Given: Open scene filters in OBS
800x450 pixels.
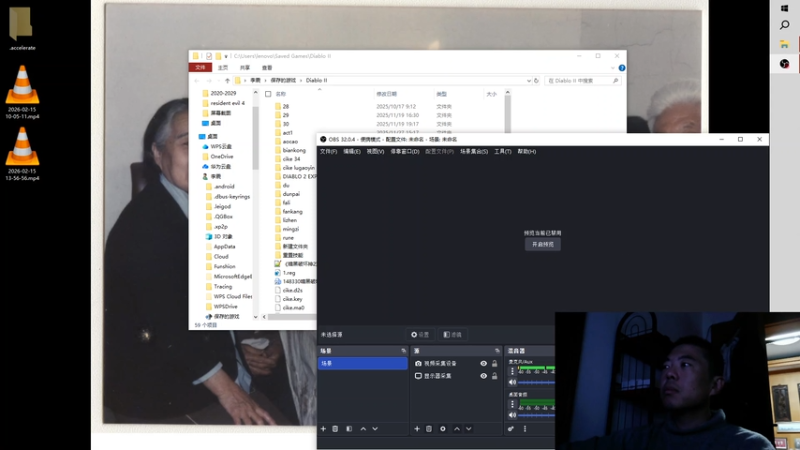Looking at the screenshot, I should (349, 429).
